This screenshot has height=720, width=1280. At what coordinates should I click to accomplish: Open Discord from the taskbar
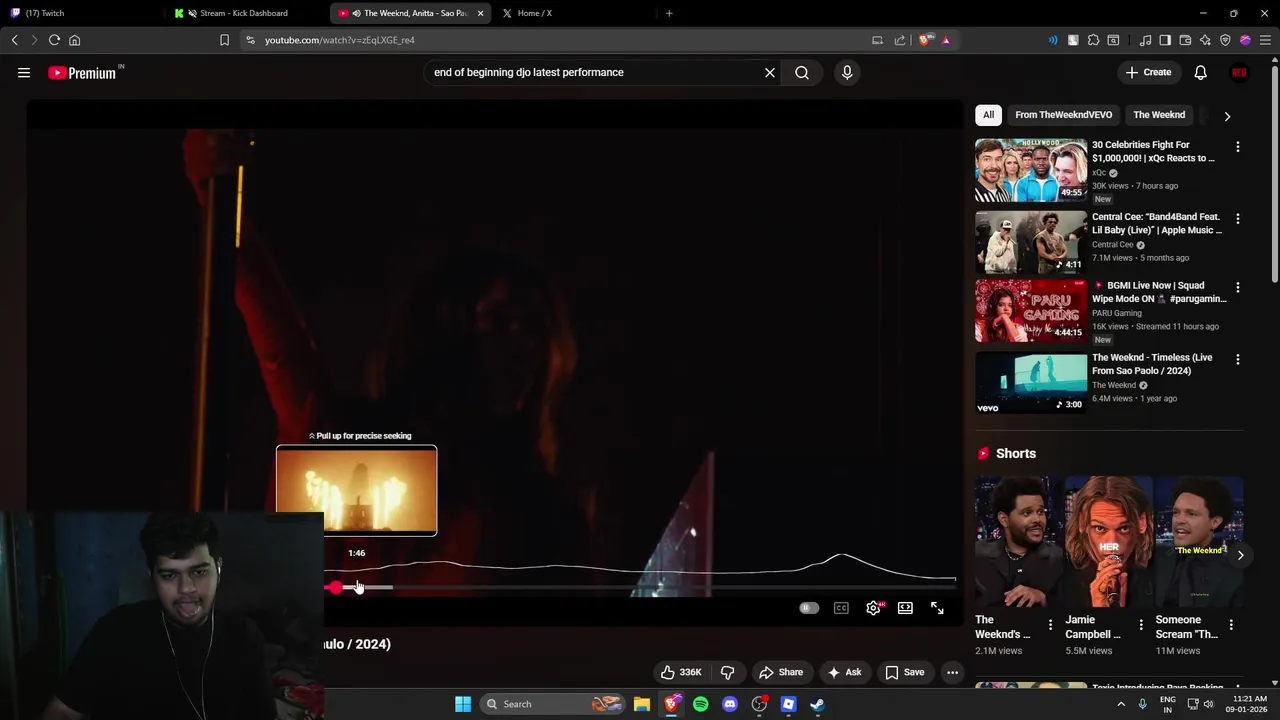click(x=730, y=704)
